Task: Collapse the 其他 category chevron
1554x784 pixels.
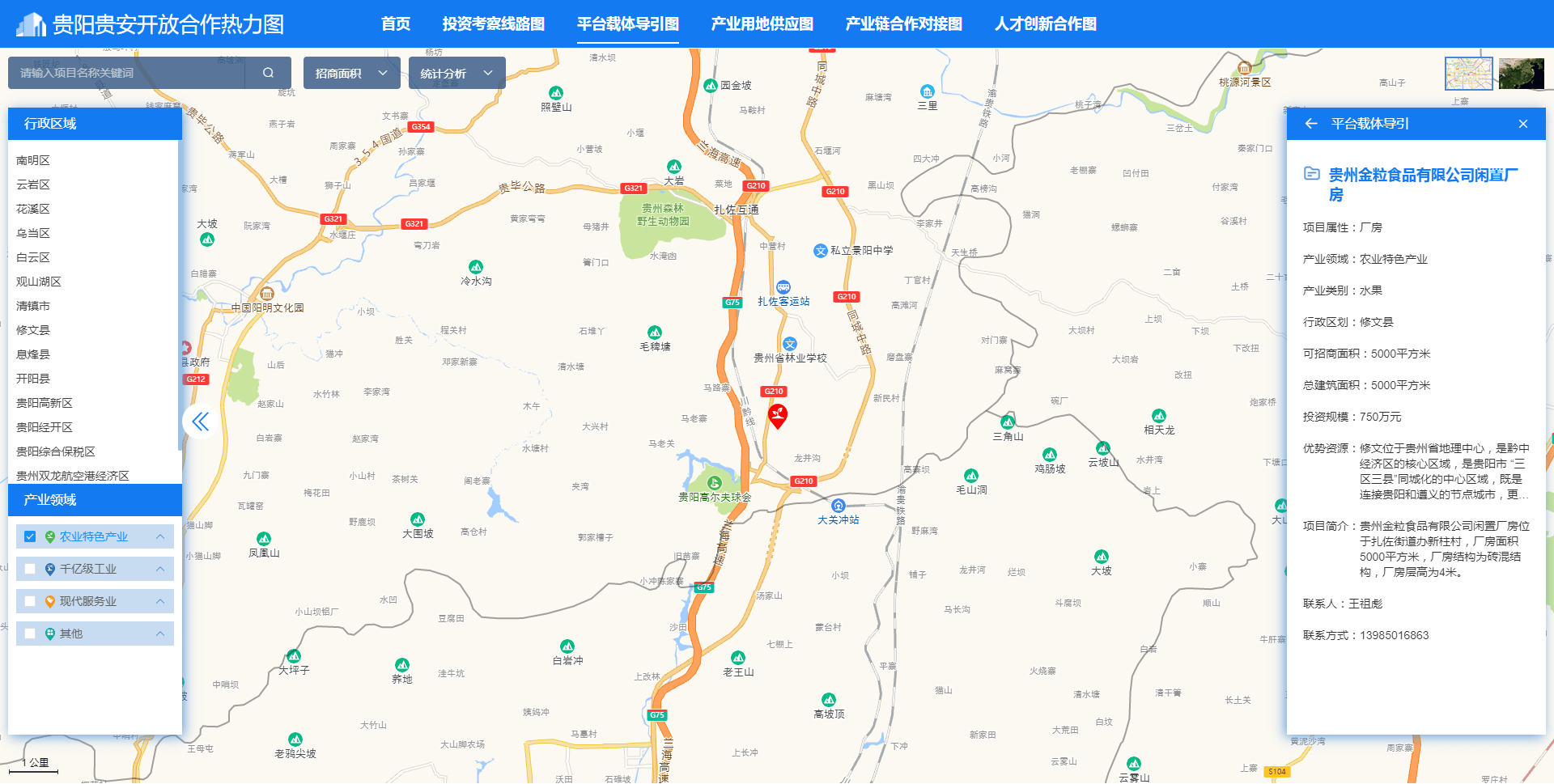Action: (x=160, y=634)
